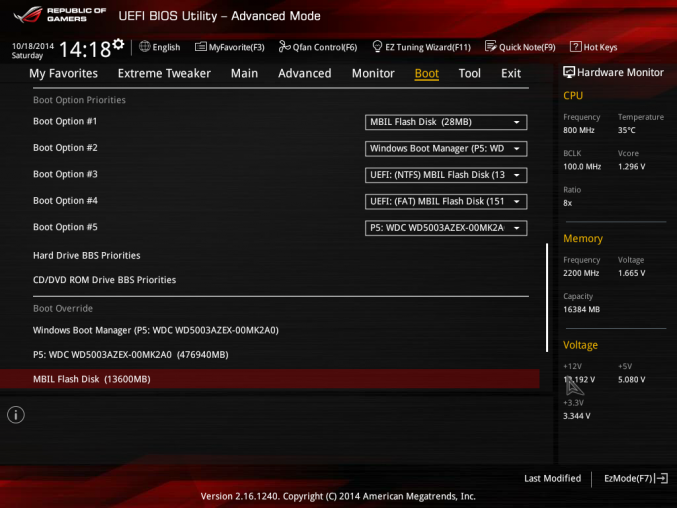Select MBIL Flash Disk (13600MB) override
This screenshot has height=508, width=677.
point(269,379)
